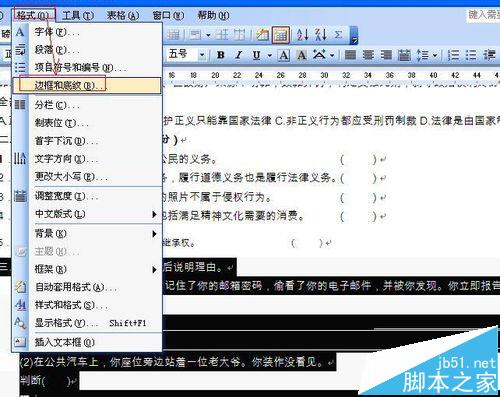The image size is (500, 397).
Task: Open the character scaling dropdown arrow
Action: click(332, 55)
